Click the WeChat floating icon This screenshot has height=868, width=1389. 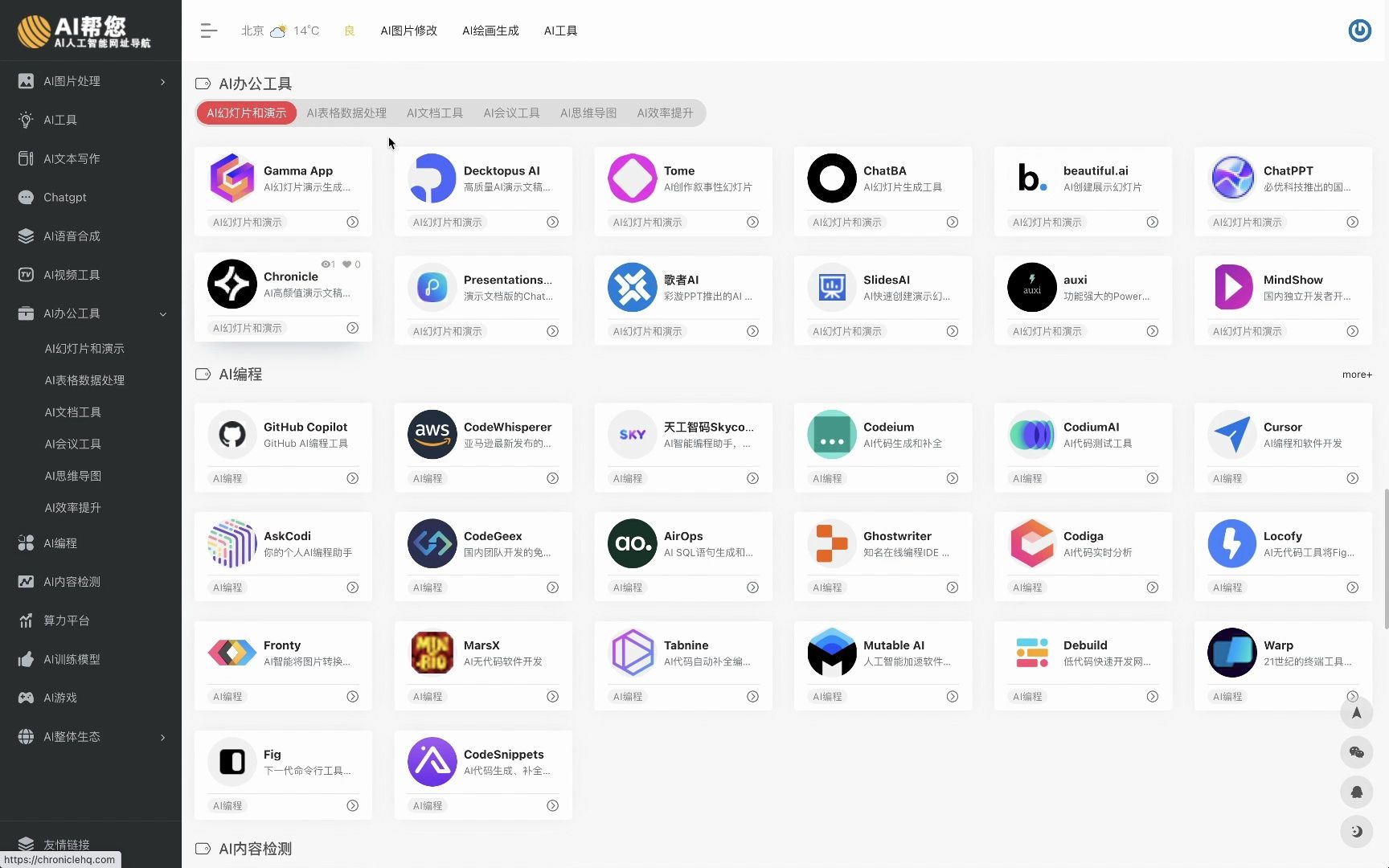(1356, 752)
